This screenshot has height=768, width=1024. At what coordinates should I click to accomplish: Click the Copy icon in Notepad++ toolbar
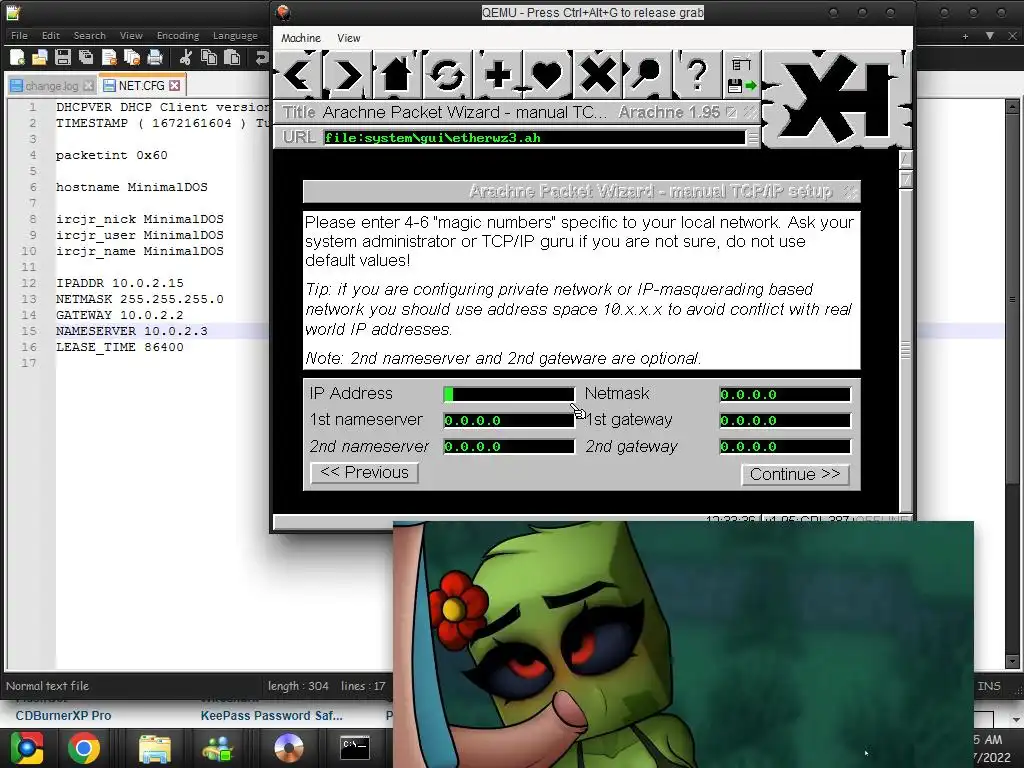pyautogui.click(x=208, y=57)
